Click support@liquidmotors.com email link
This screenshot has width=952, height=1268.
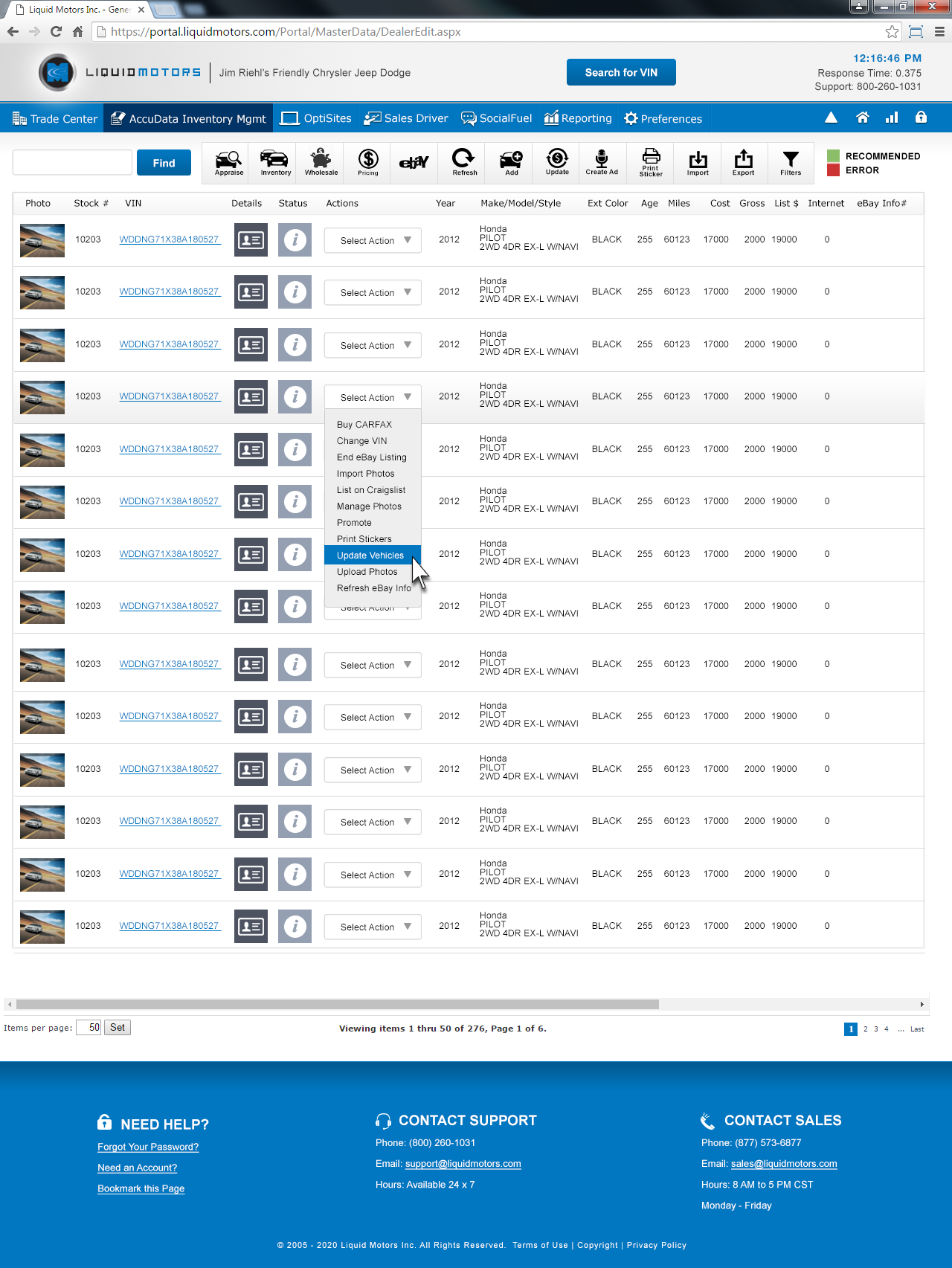pyautogui.click(x=463, y=1164)
